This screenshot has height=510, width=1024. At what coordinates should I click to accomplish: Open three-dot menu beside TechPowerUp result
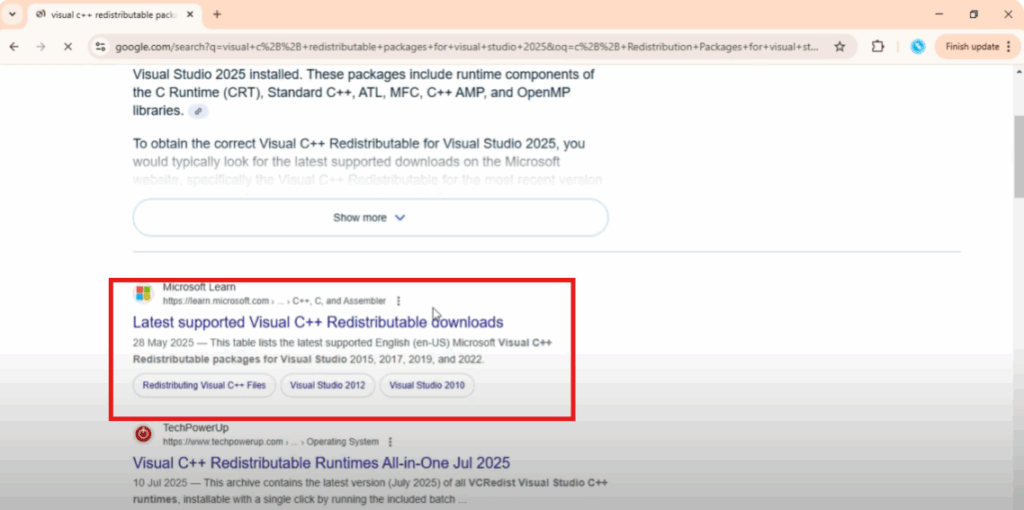pos(390,441)
